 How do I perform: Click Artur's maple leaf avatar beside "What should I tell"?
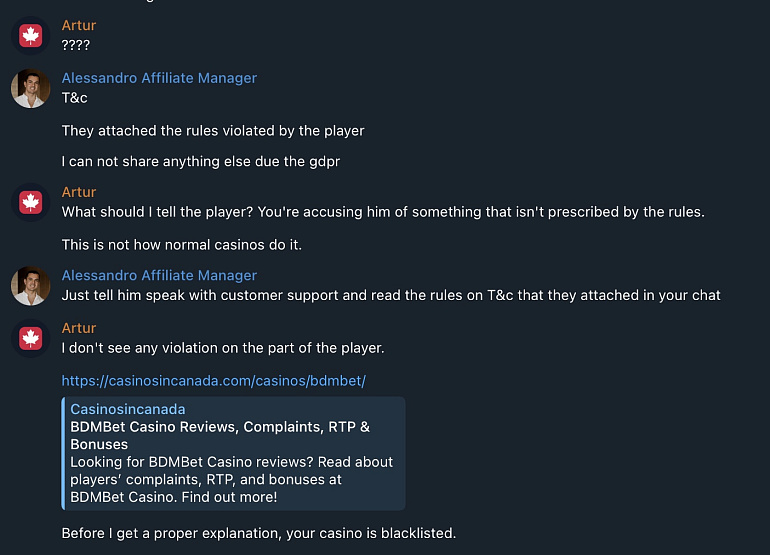(30, 202)
